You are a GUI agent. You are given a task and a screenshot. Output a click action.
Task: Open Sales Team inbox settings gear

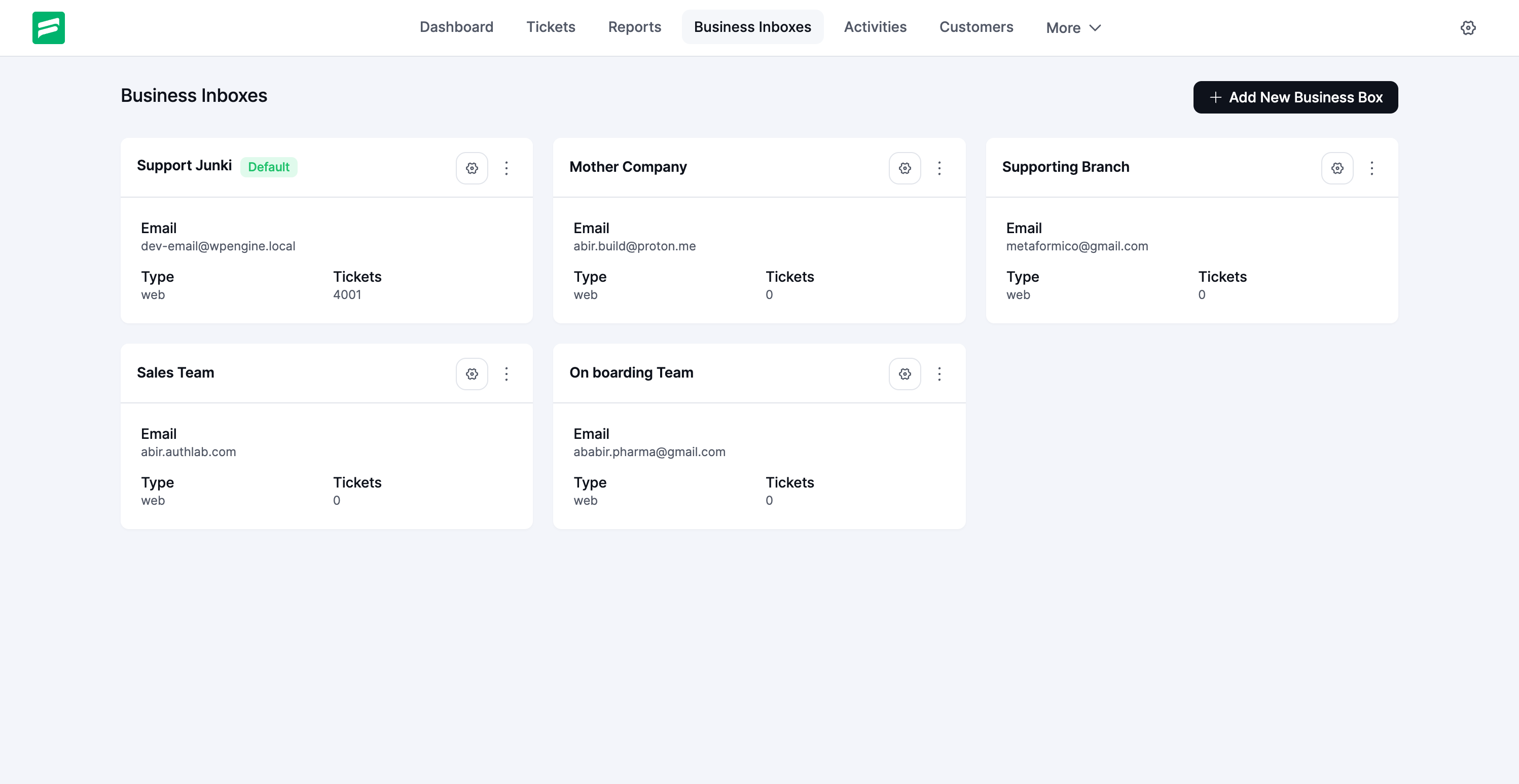click(472, 374)
